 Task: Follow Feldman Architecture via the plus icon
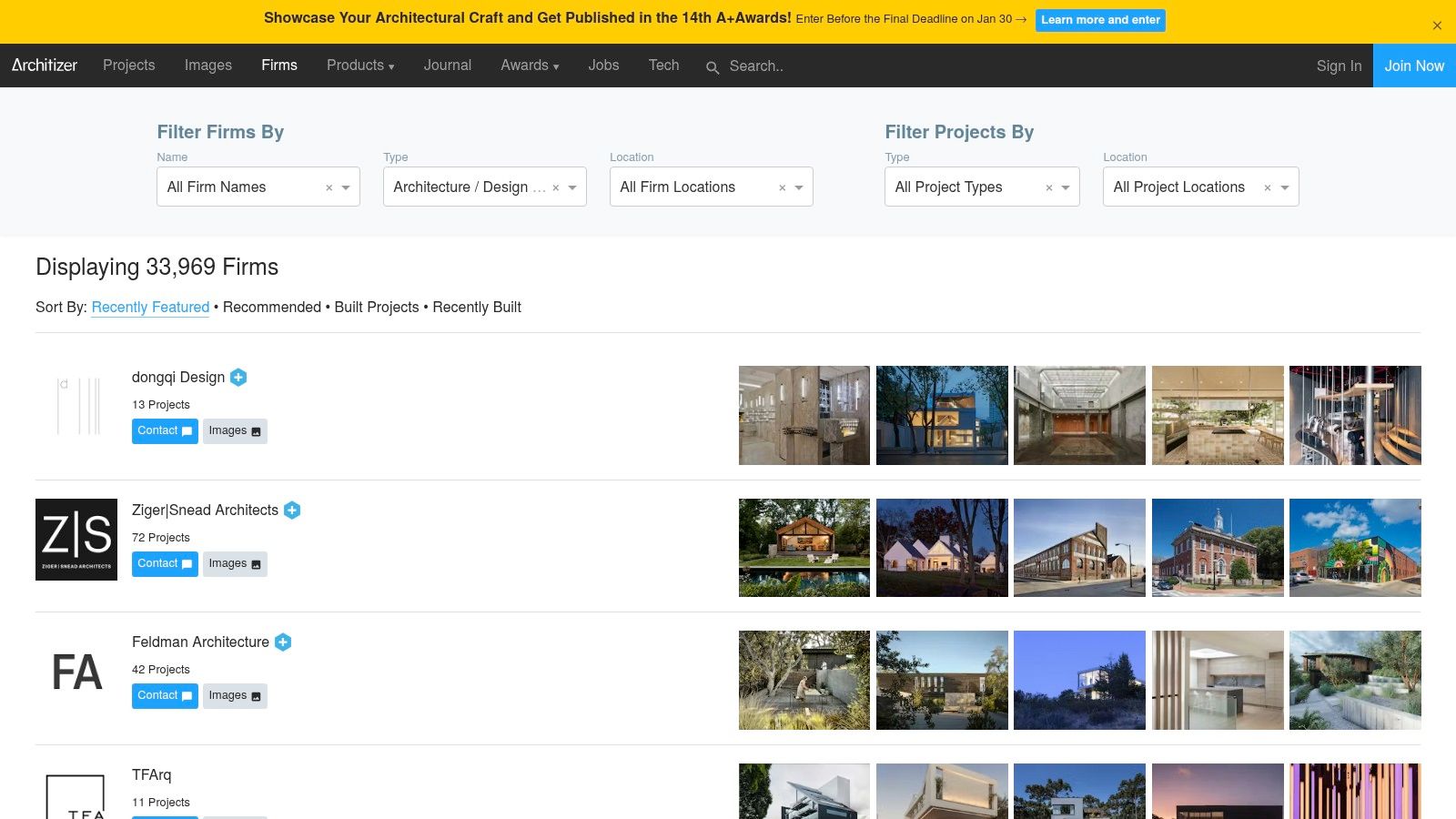283,642
